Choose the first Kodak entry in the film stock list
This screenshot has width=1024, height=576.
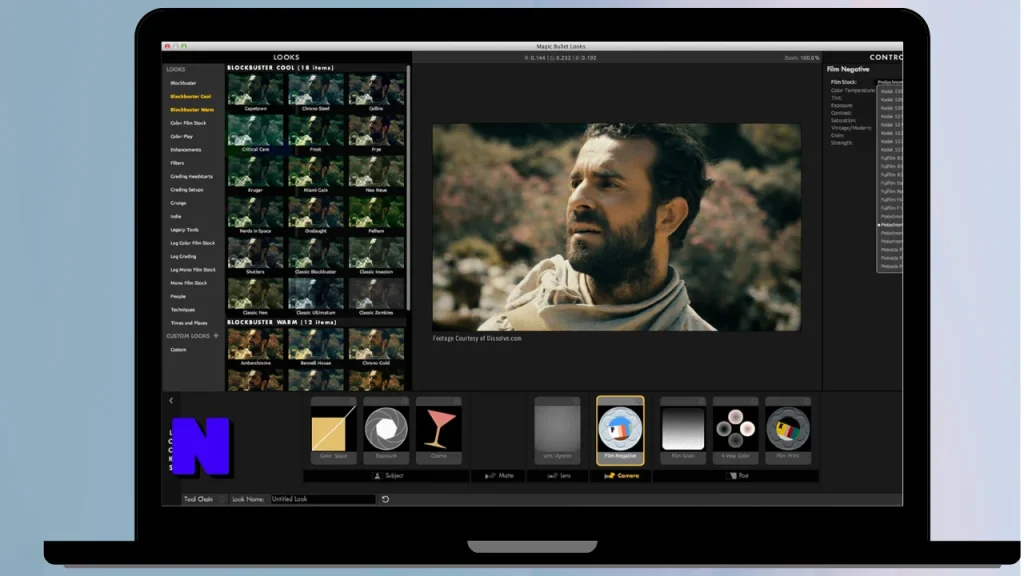[891, 91]
